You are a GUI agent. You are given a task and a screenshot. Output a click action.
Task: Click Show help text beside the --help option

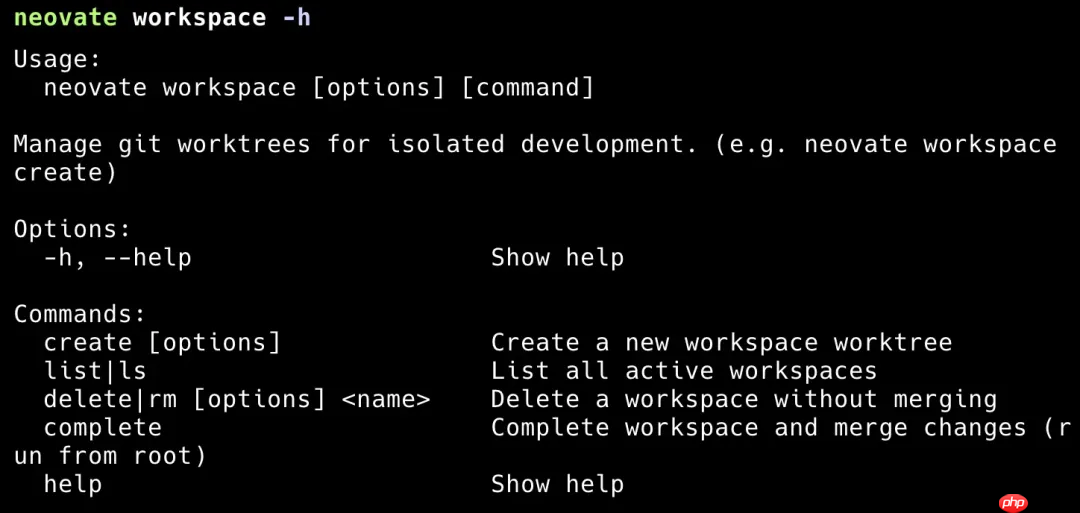point(557,258)
